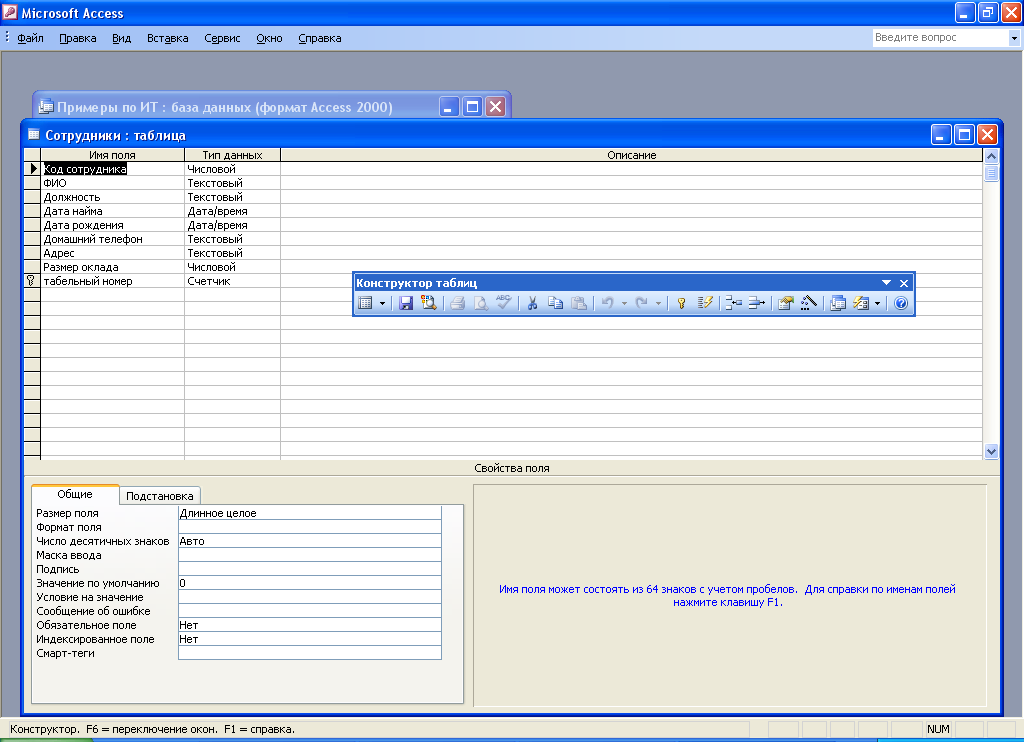
Task: Expand the New Object dropdown arrow
Action: tap(878, 303)
